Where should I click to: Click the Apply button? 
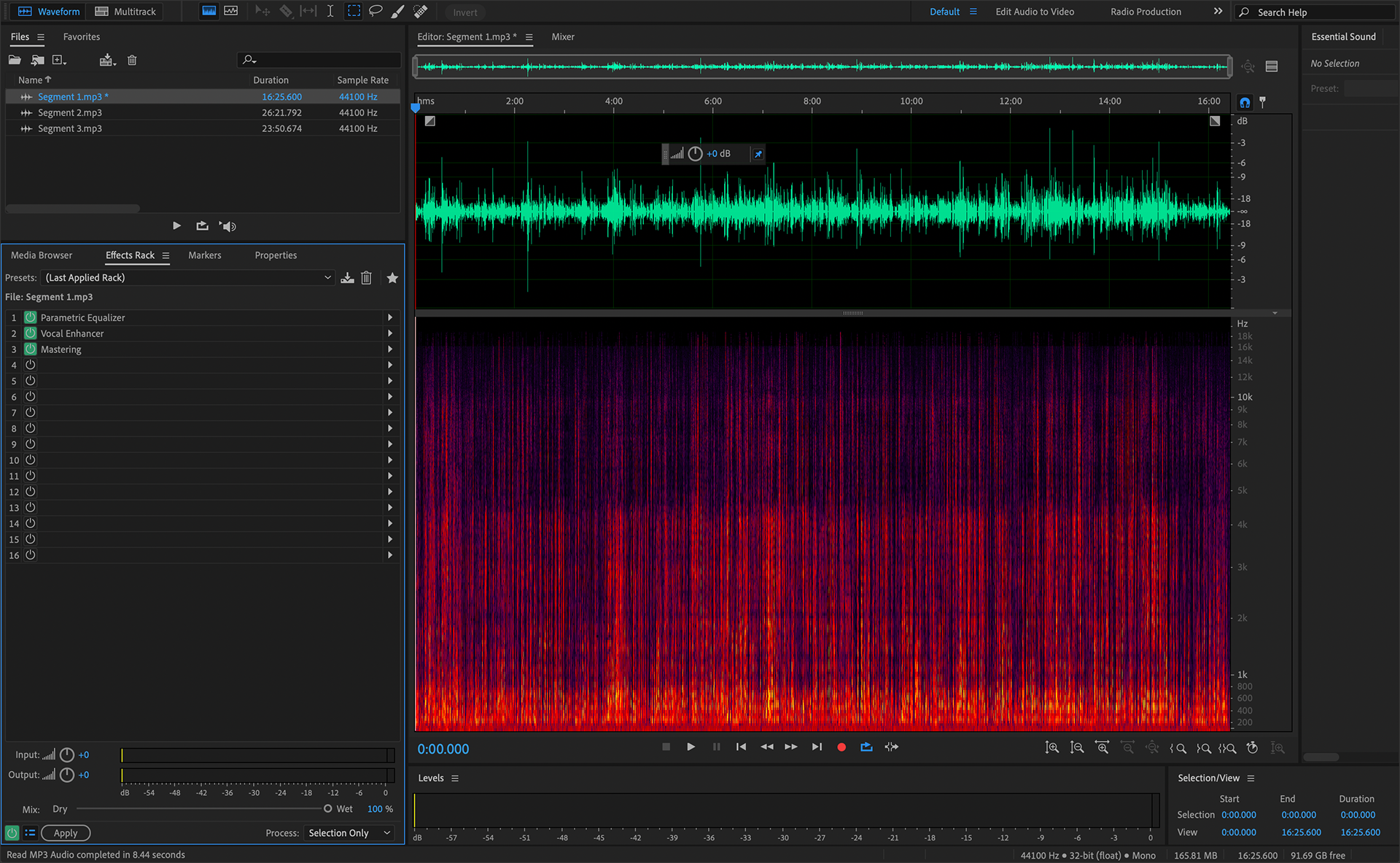[66, 833]
